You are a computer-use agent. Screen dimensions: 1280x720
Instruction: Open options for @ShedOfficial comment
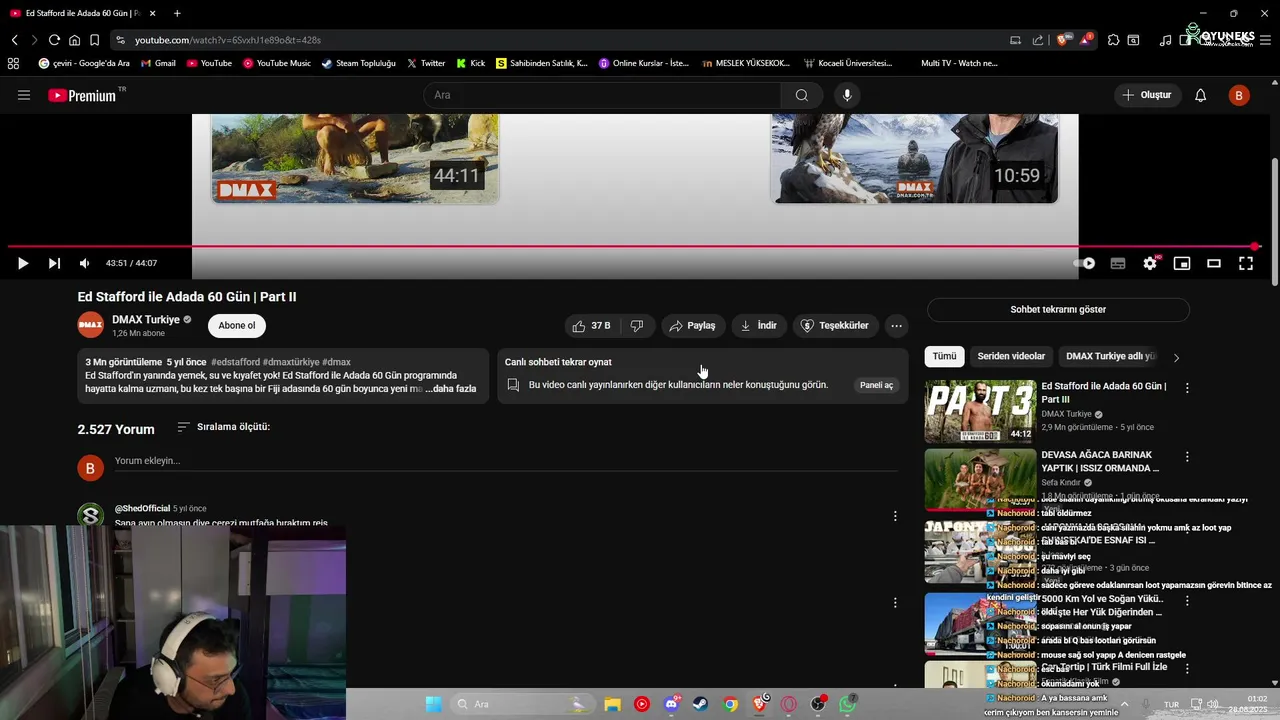(x=895, y=516)
